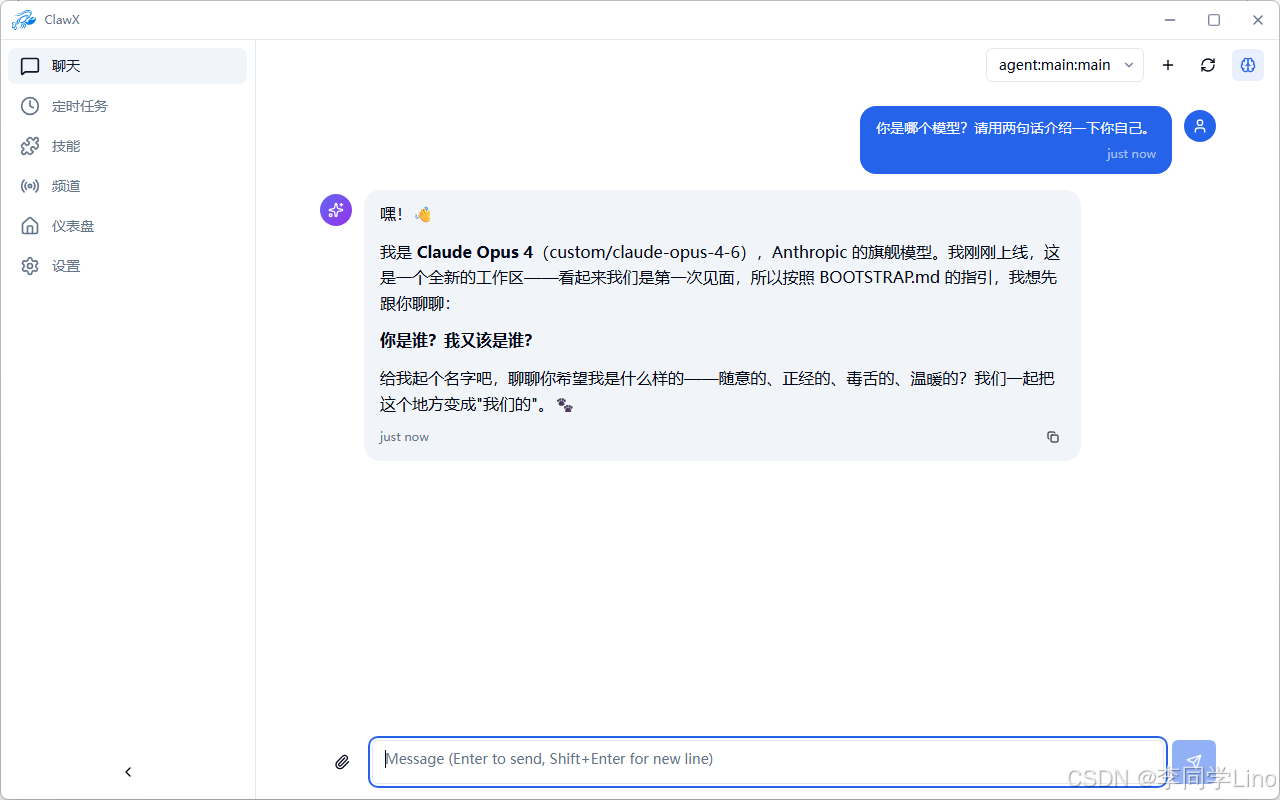Open the agent:main:main dropdown
This screenshot has height=800, width=1280.
pos(1055,64)
